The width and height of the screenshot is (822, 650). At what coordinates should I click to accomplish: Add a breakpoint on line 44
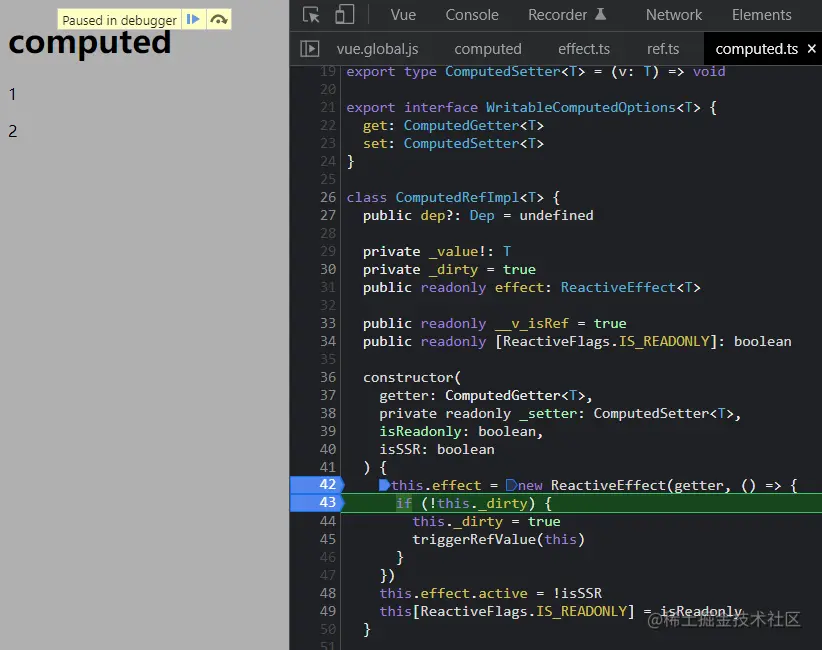click(x=328, y=521)
